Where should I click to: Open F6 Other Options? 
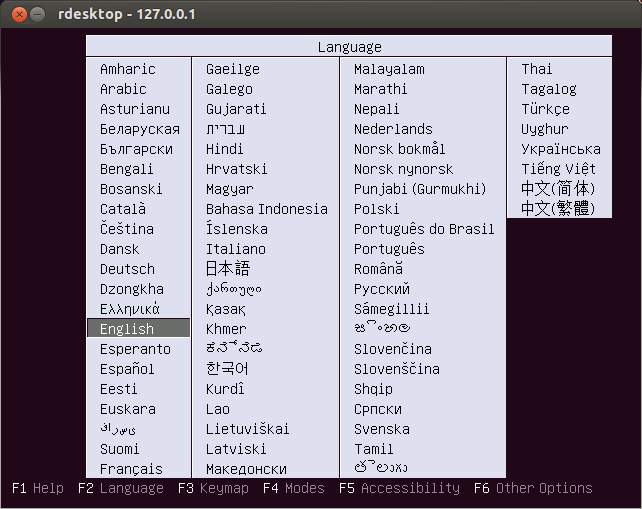pyautogui.click(x=533, y=488)
